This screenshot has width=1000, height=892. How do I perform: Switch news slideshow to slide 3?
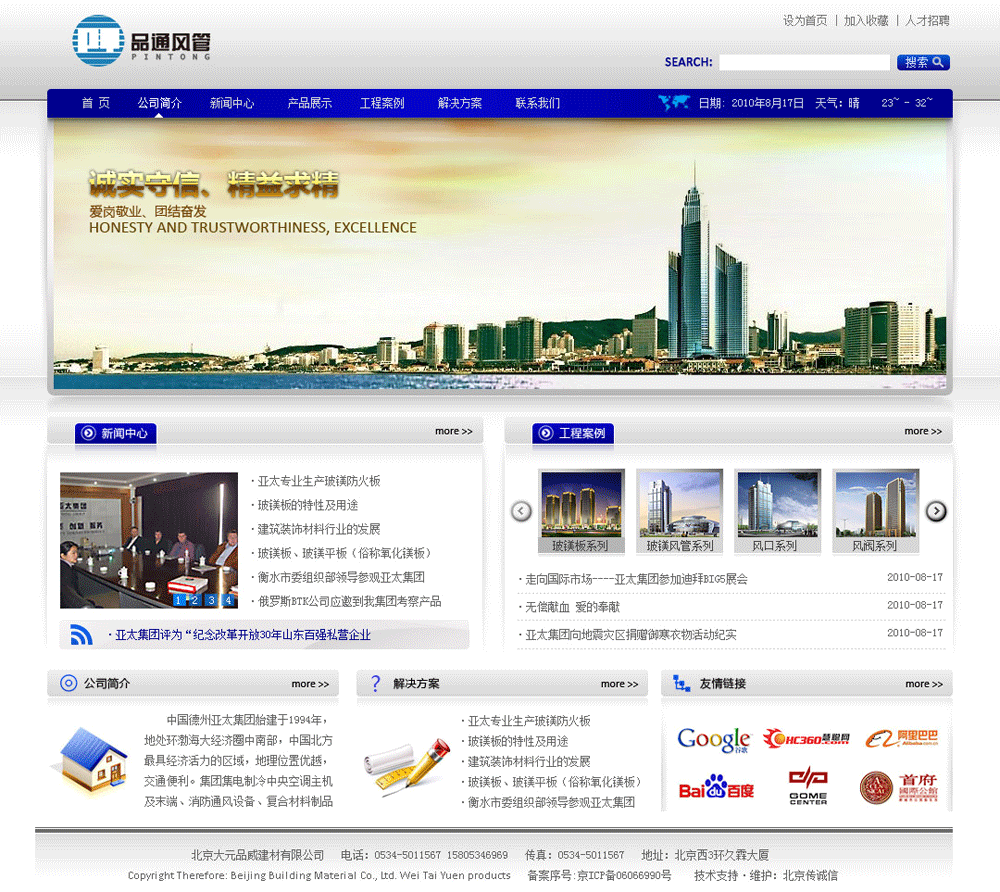212,600
